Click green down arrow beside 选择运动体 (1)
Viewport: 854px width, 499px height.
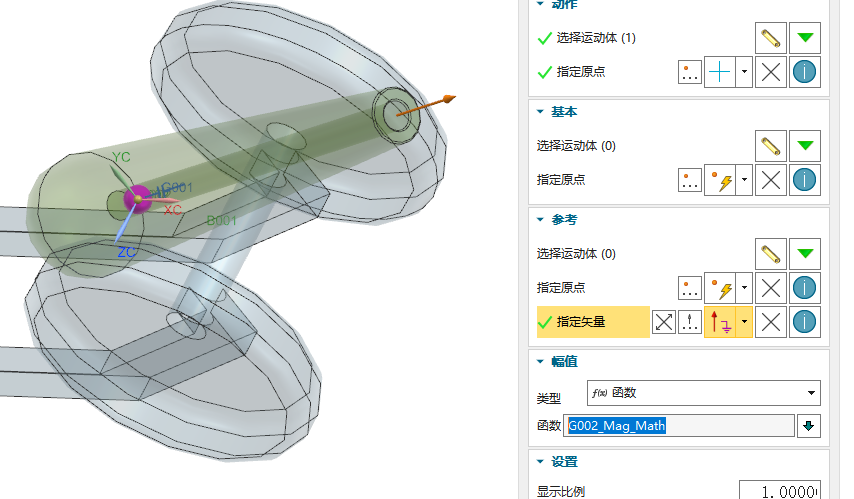tap(804, 38)
